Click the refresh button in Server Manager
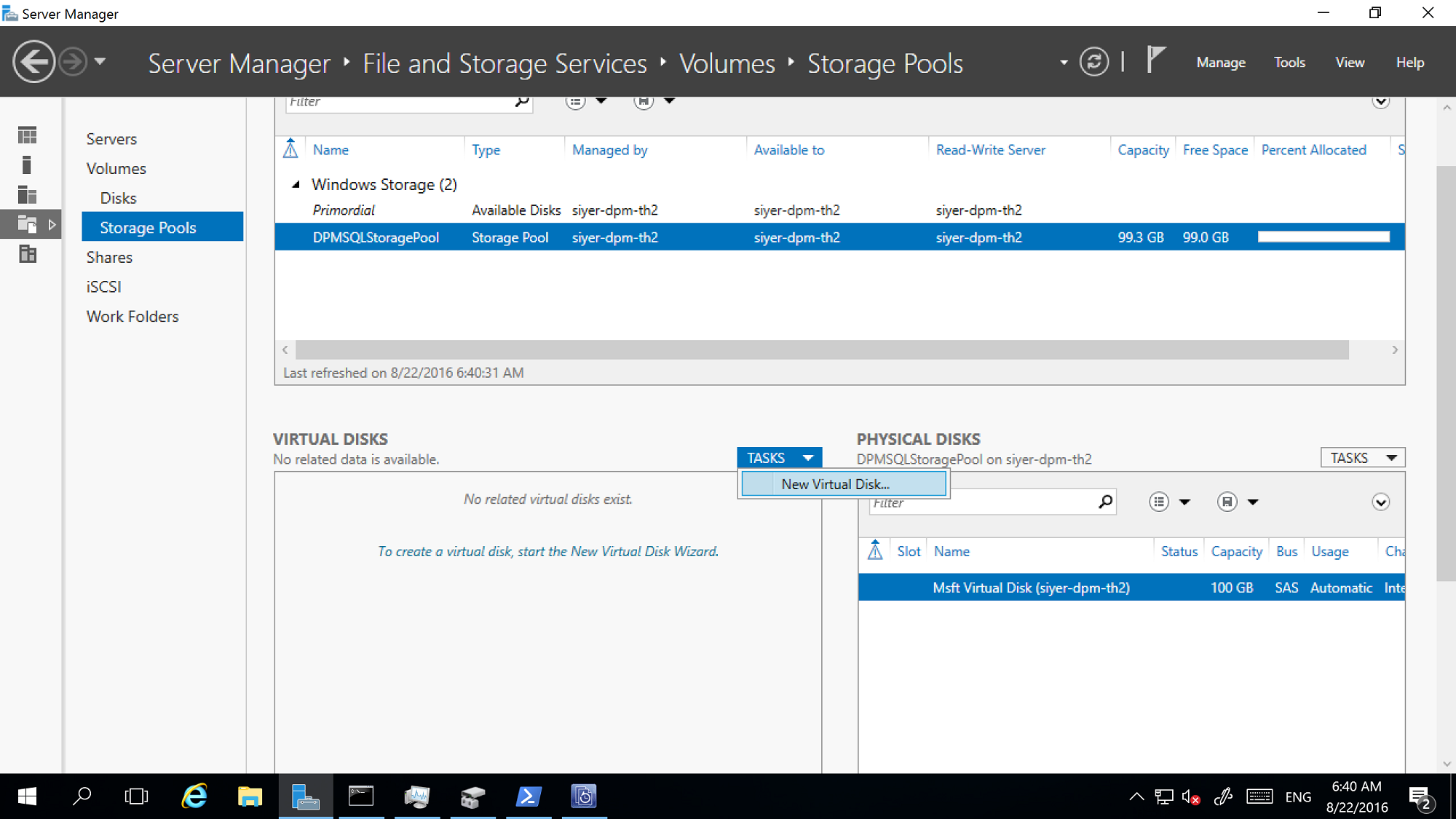The height and width of the screenshot is (819, 1456). (1098, 62)
